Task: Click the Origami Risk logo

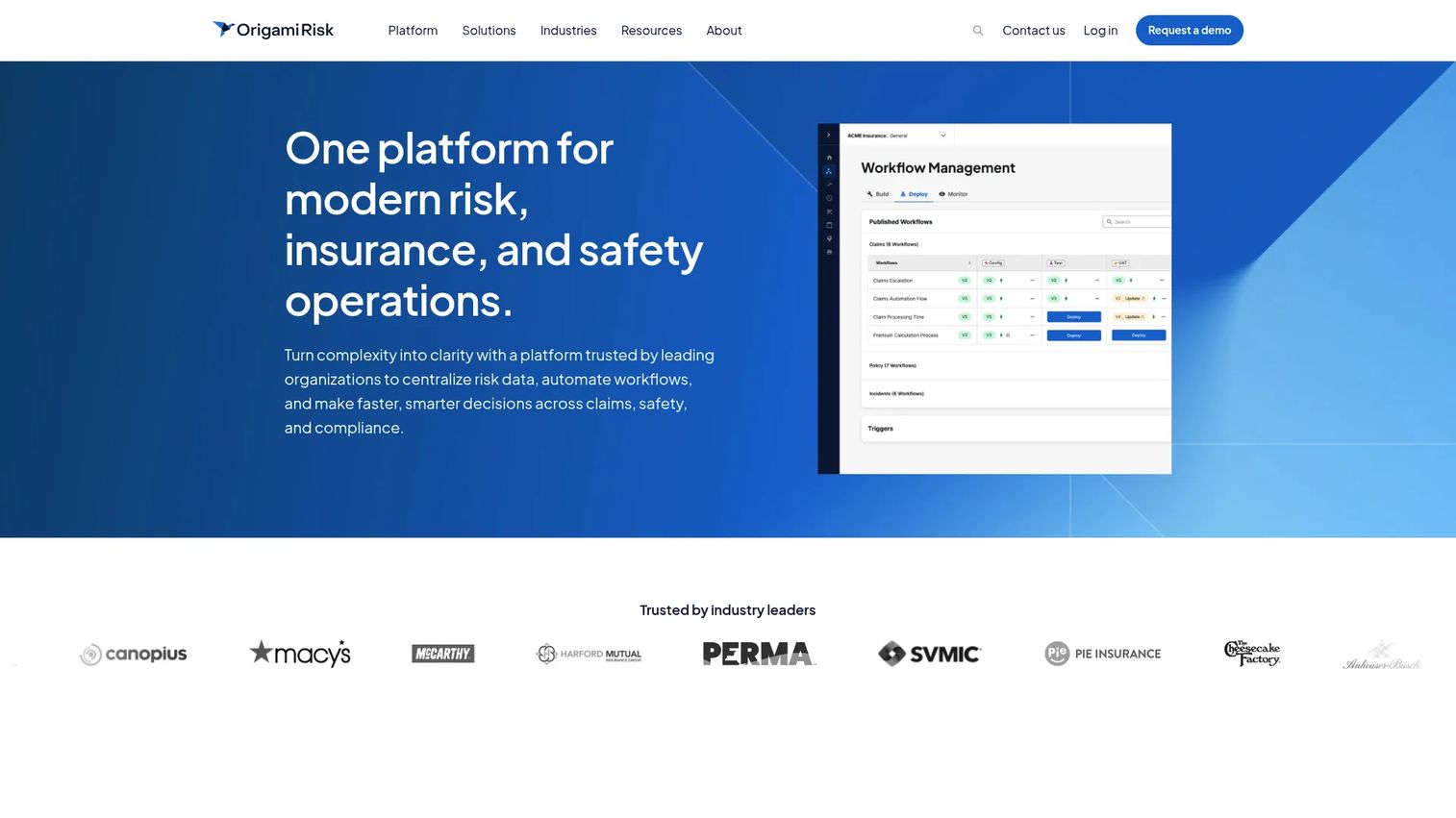Action: coord(273,30)
